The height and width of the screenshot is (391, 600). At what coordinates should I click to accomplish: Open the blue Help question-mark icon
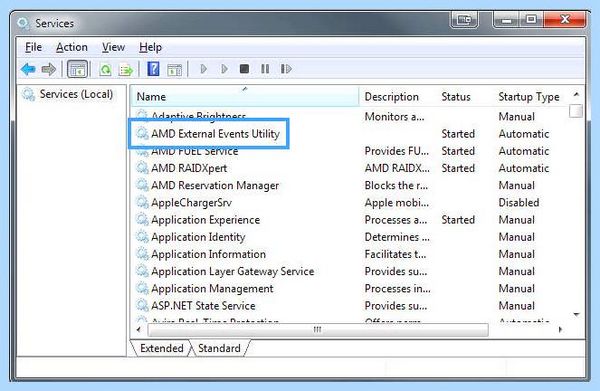(x=153, y=69)
